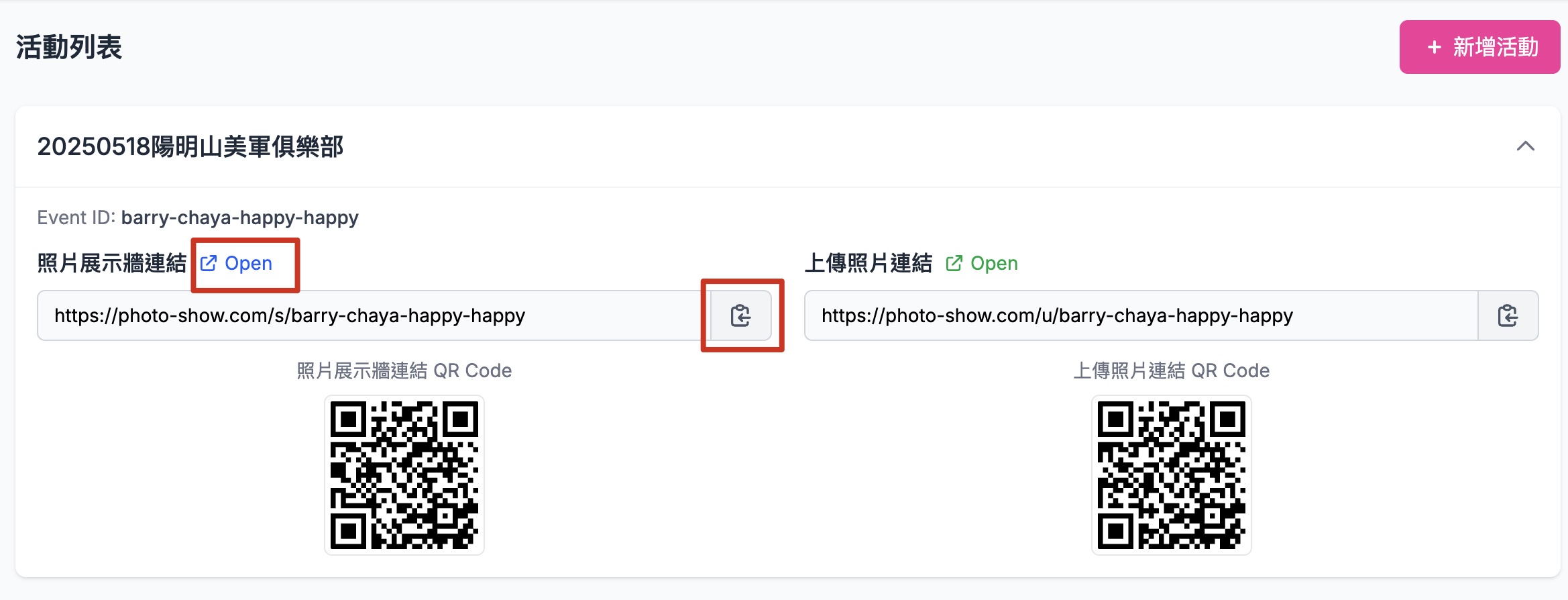
Task: Collapse the event card with the chevron
Action: pos(1525,146)
